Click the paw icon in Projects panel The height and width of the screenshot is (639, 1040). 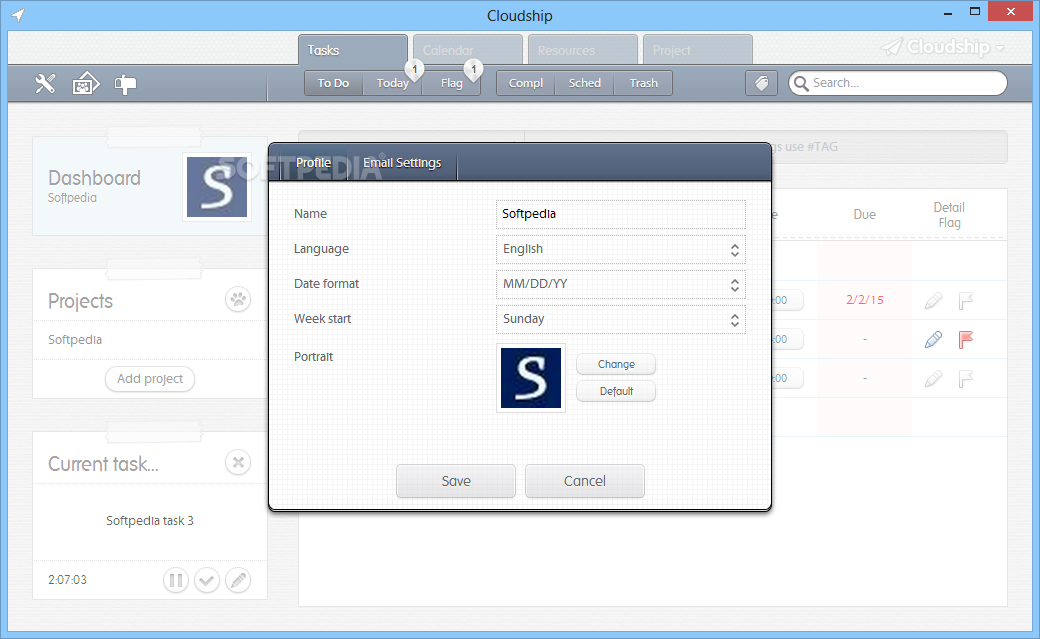tap(238, 300)
